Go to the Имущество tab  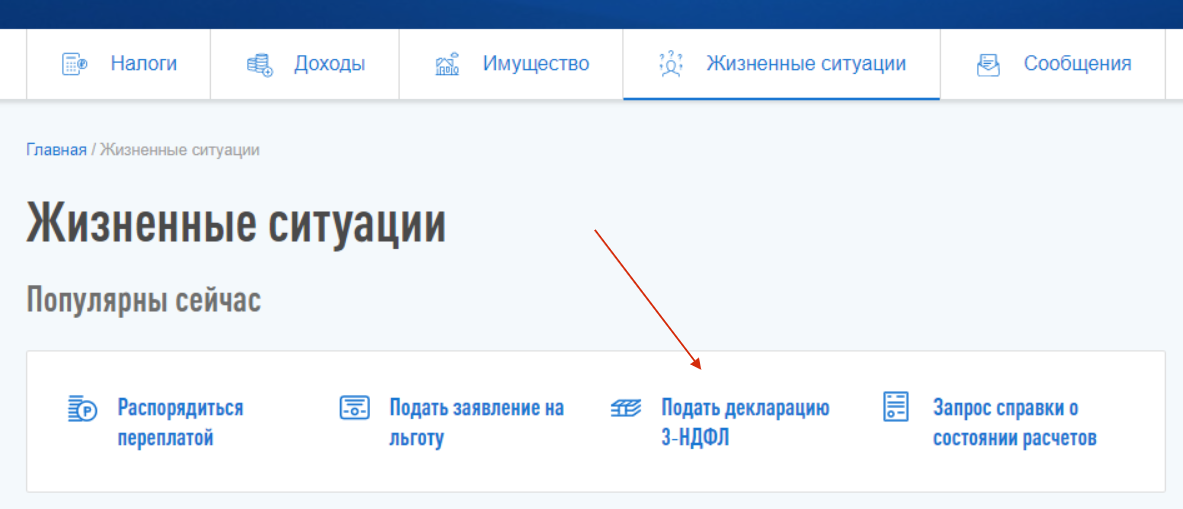point(511,64)
